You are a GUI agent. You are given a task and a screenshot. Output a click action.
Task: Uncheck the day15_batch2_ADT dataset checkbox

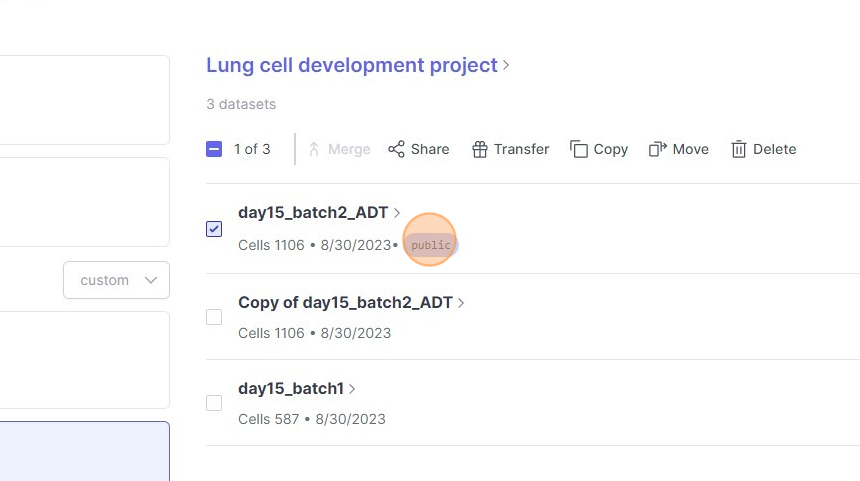[214, 229]
